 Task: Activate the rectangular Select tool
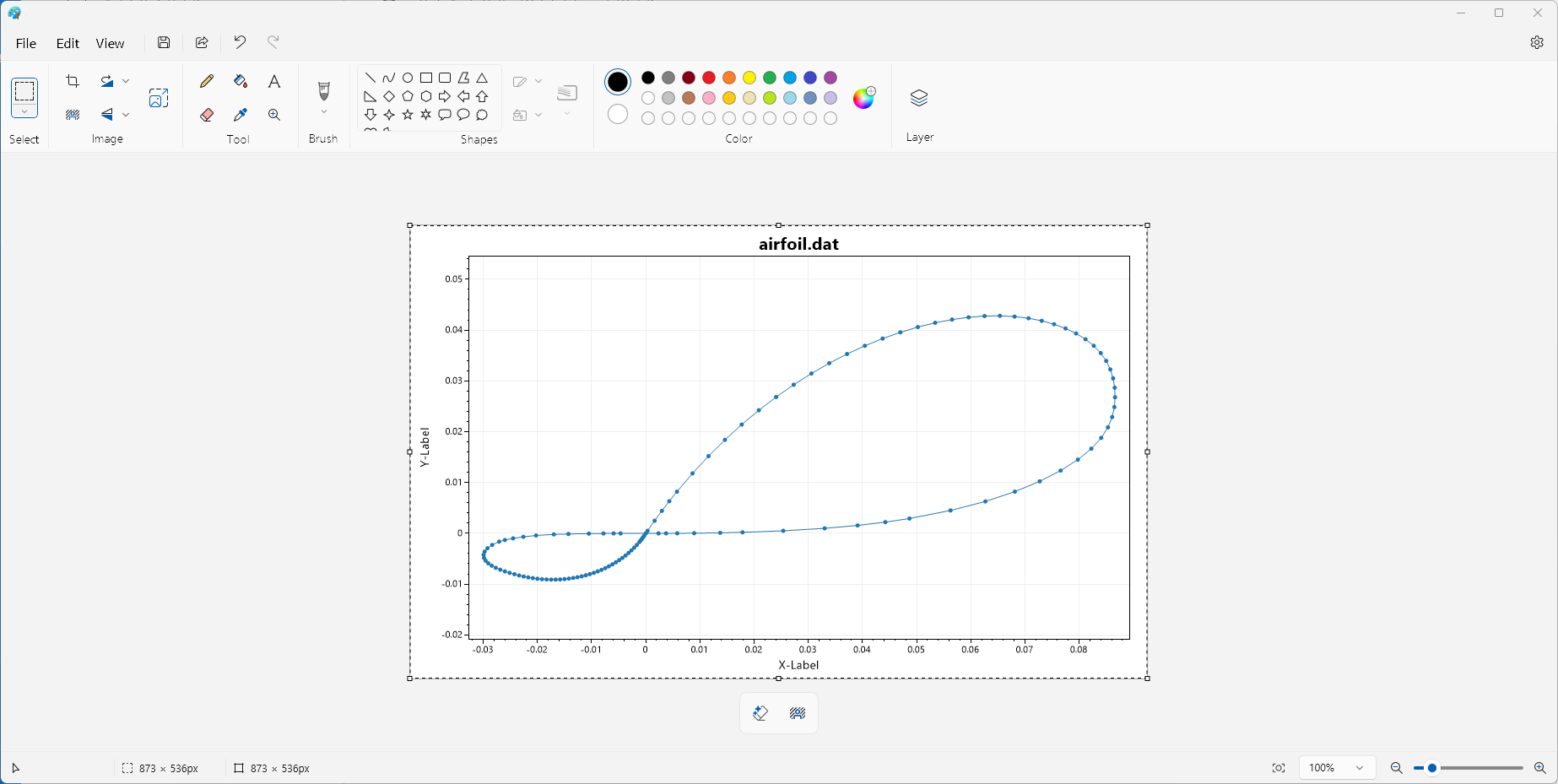click(x=24, y=90)
